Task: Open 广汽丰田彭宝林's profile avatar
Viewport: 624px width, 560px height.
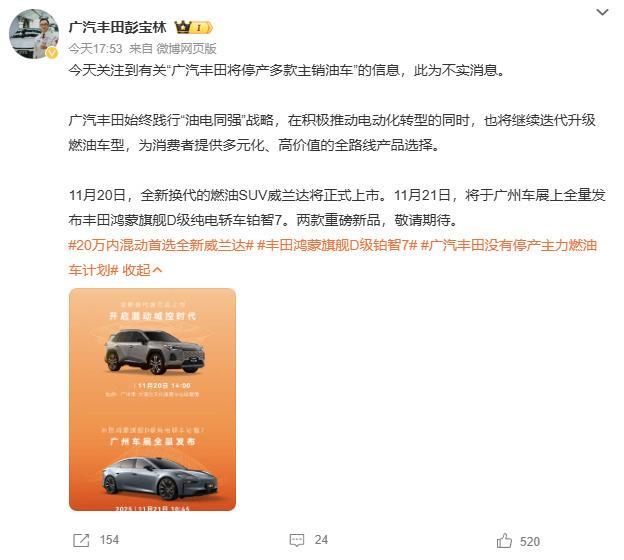Action: (x=34, y=34)
